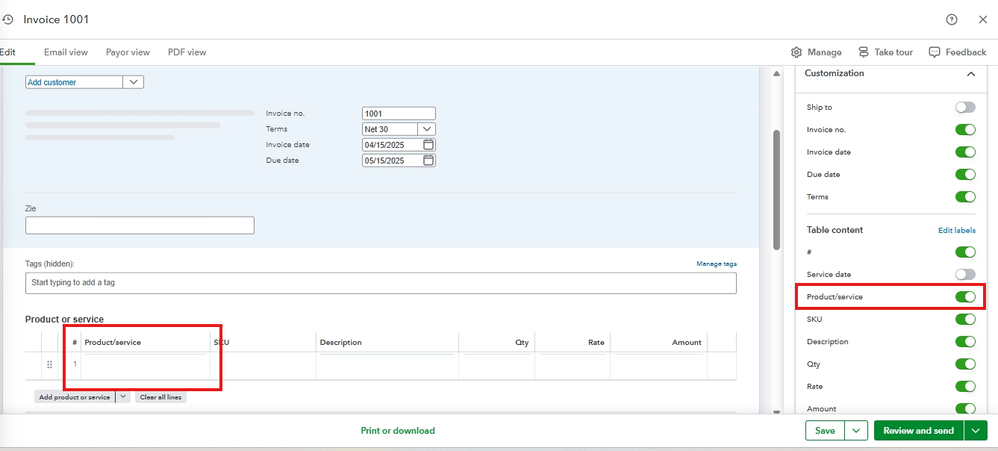Click the Manage gear icon
Viewport: 998px width, 451px height.
[796, 52]
